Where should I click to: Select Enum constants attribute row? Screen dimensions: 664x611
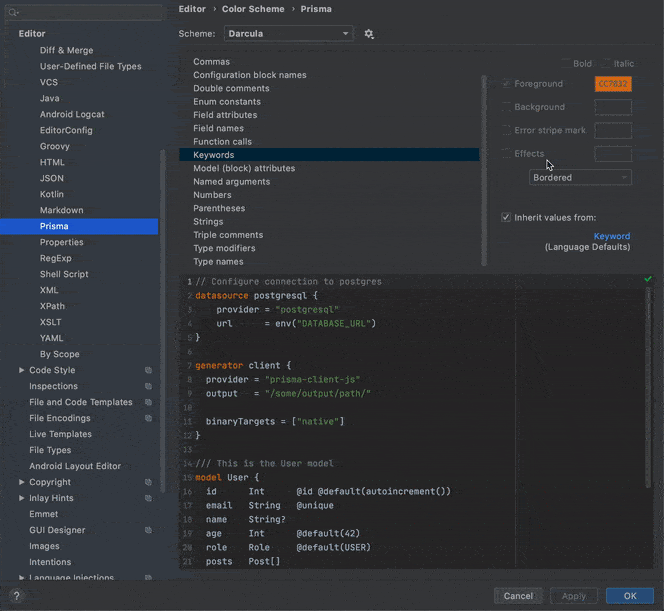point(329,102)
